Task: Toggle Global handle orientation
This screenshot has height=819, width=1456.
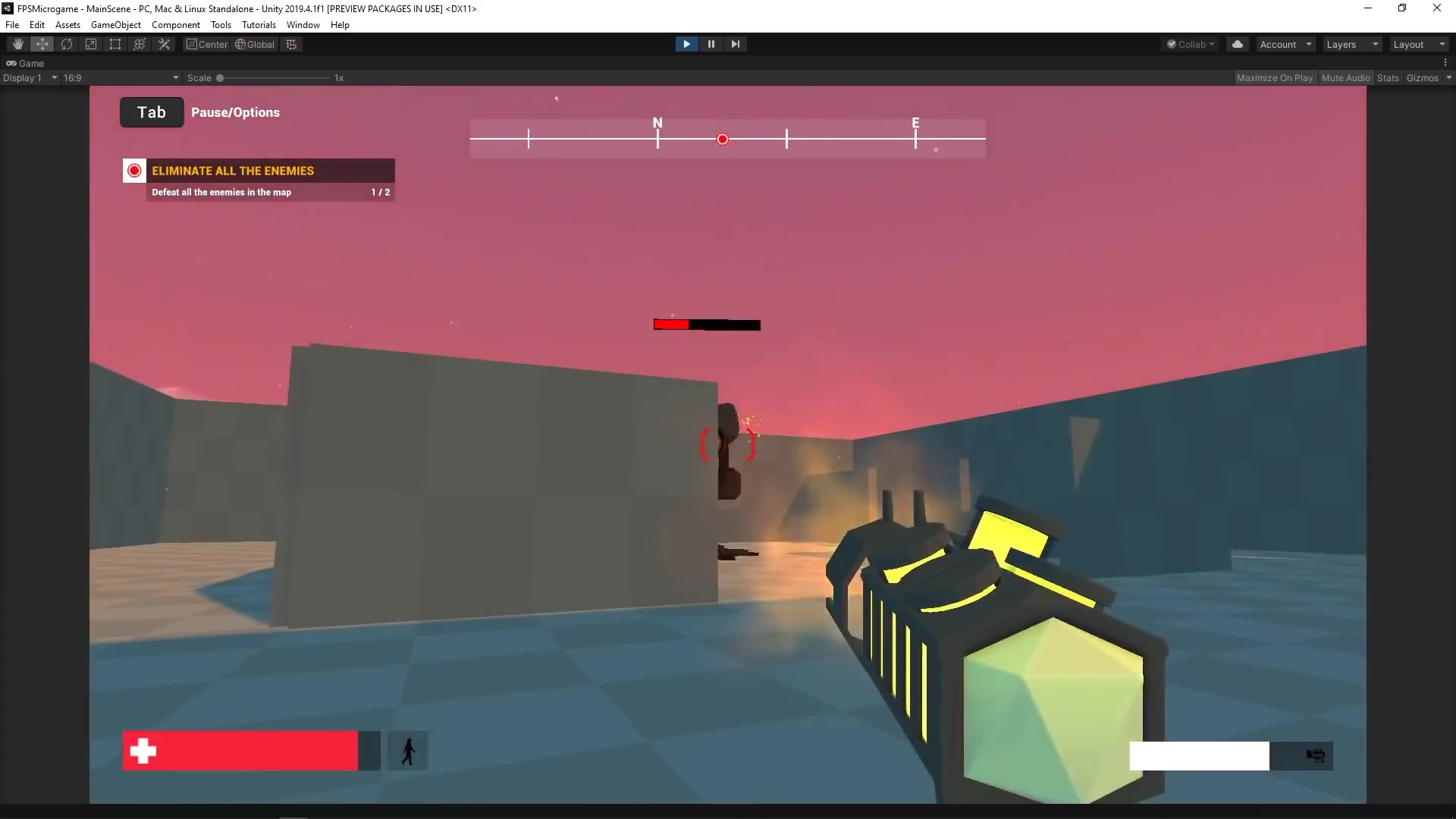Action: [x=255, y=44]
